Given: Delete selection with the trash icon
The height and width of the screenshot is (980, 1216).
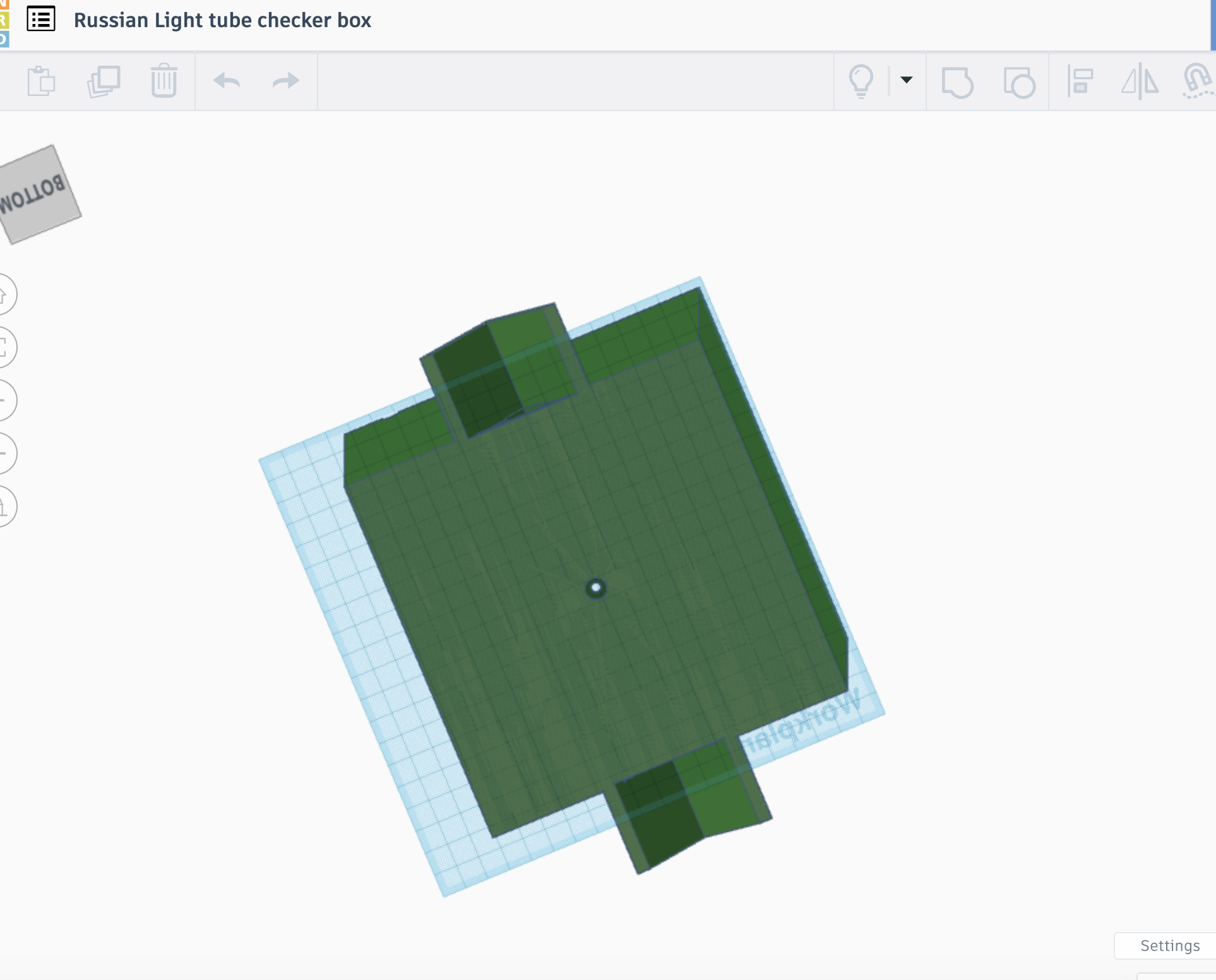Looking at the screenshot, I should (164, 81).
